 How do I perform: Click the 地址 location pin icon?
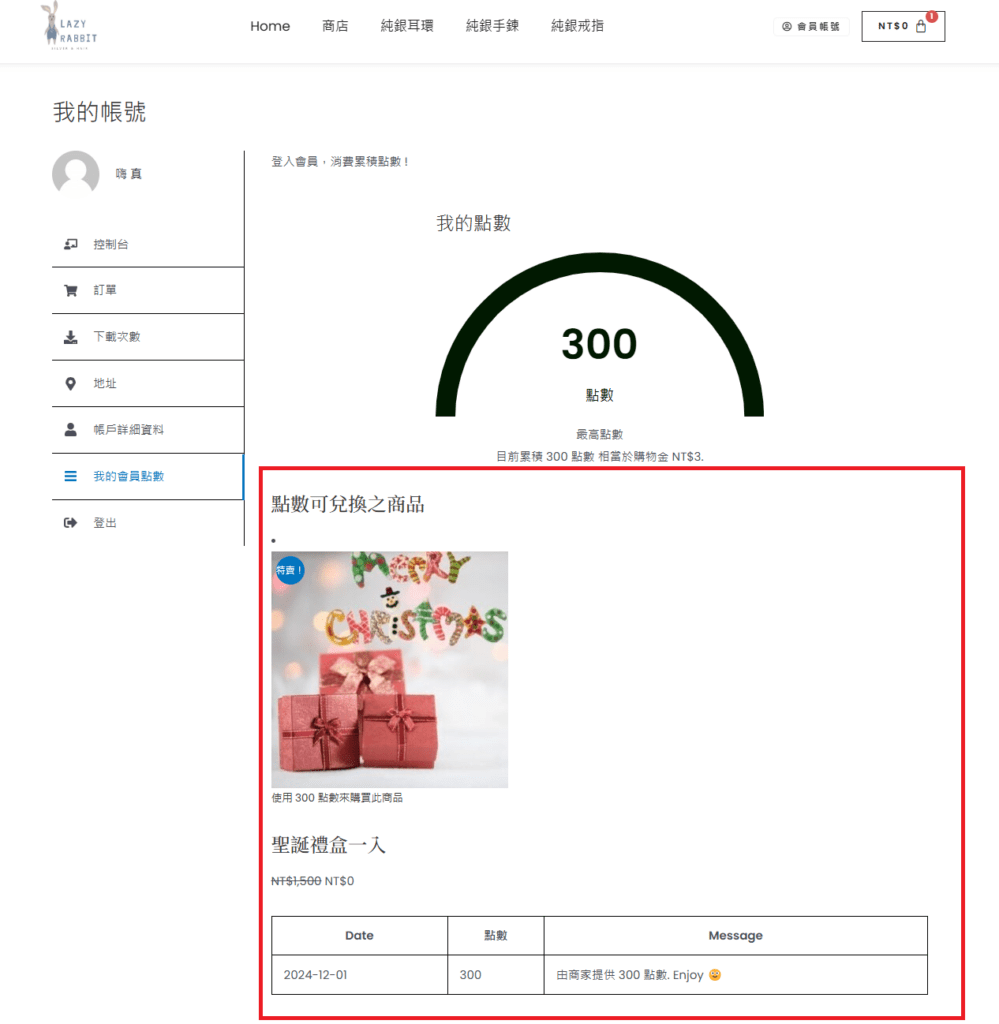(x=70, y=383)
